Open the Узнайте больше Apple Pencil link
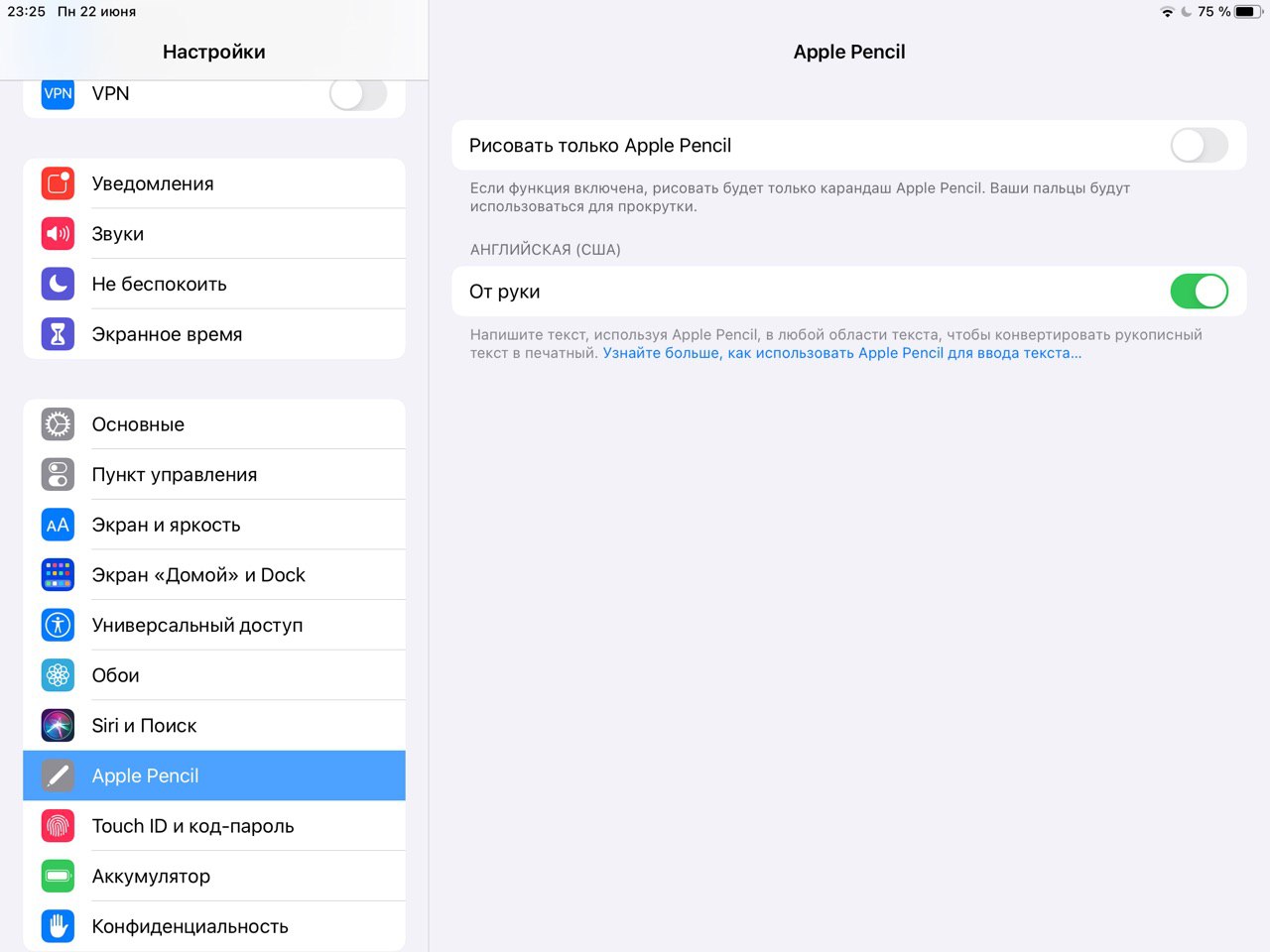This screenshot has height=952, width=1270. click(841, 353)
